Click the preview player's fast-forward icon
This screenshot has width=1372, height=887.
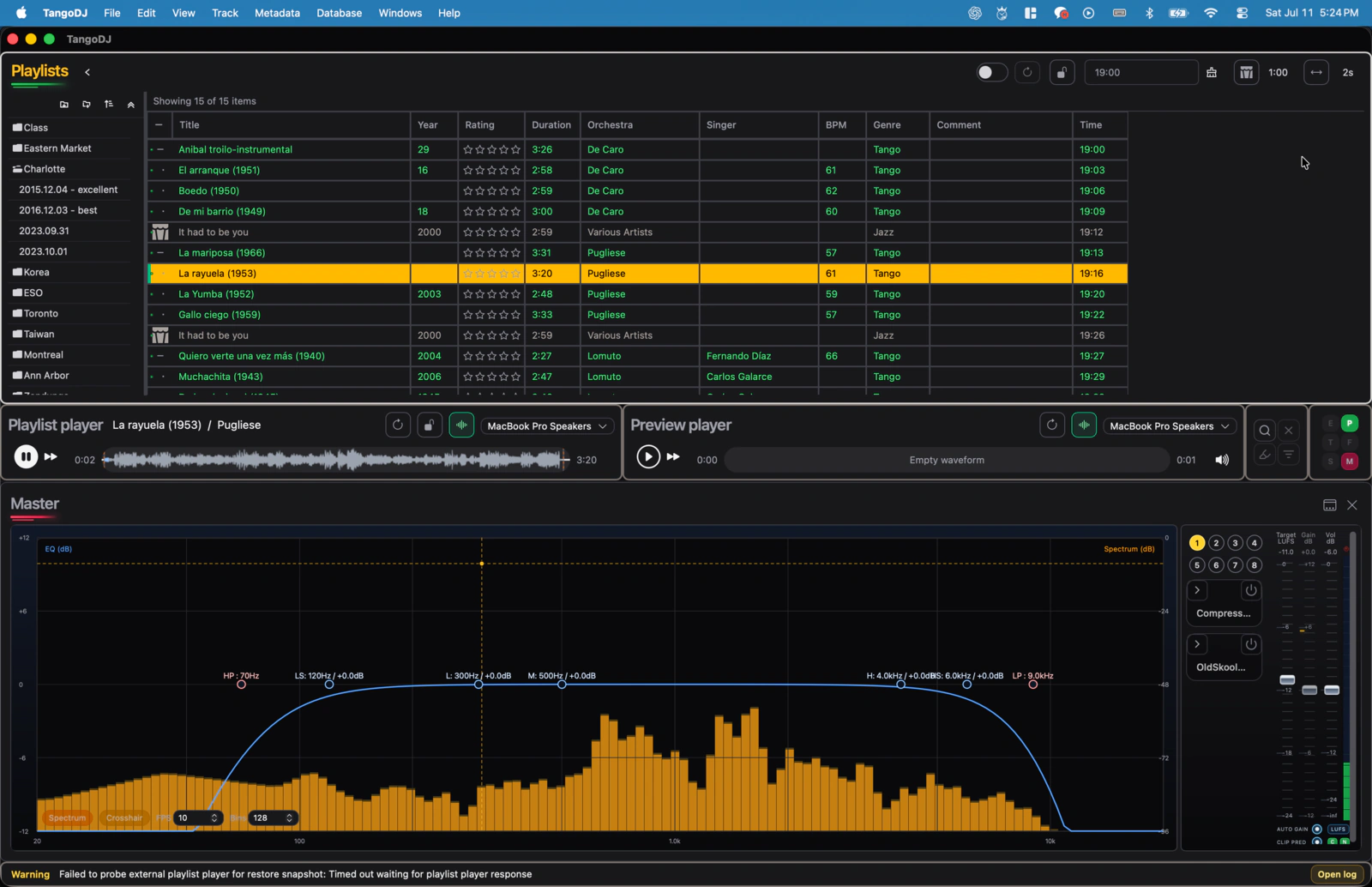673,457
